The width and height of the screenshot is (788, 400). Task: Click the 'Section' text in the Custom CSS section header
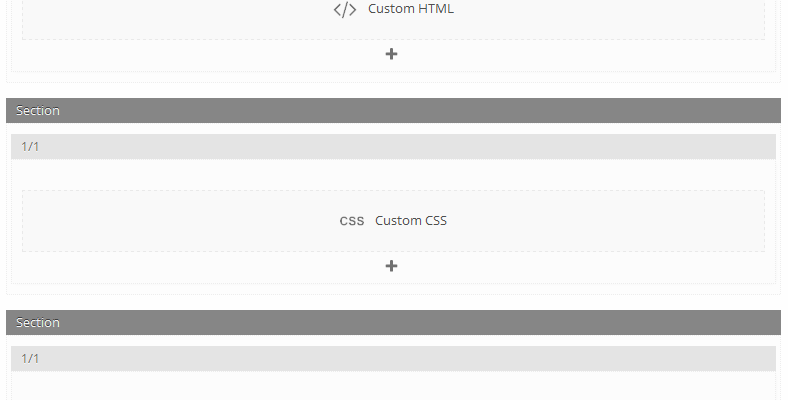[x=38, y=111]
